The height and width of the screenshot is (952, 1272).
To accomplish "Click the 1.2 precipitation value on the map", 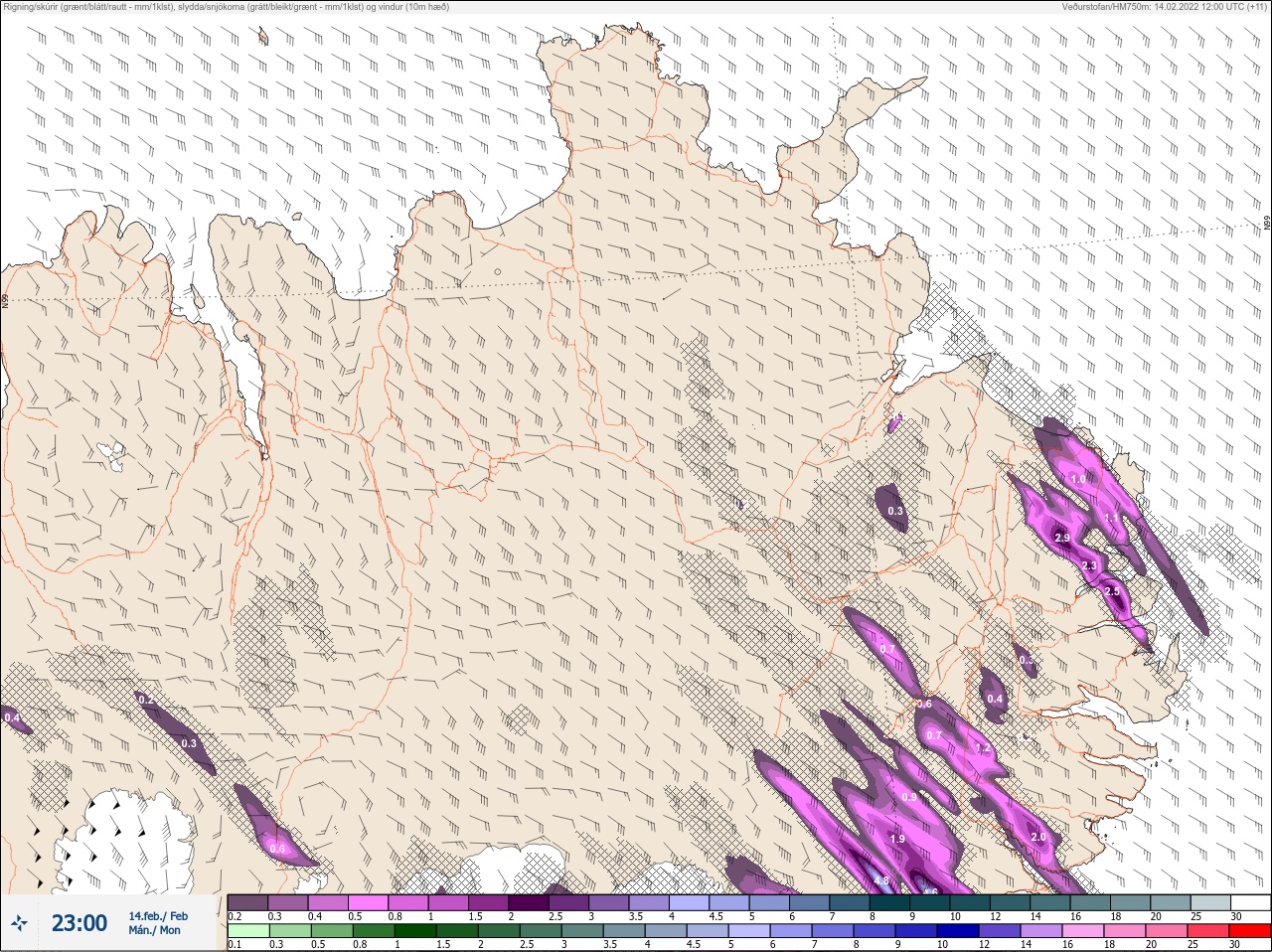I will point(983,748).
